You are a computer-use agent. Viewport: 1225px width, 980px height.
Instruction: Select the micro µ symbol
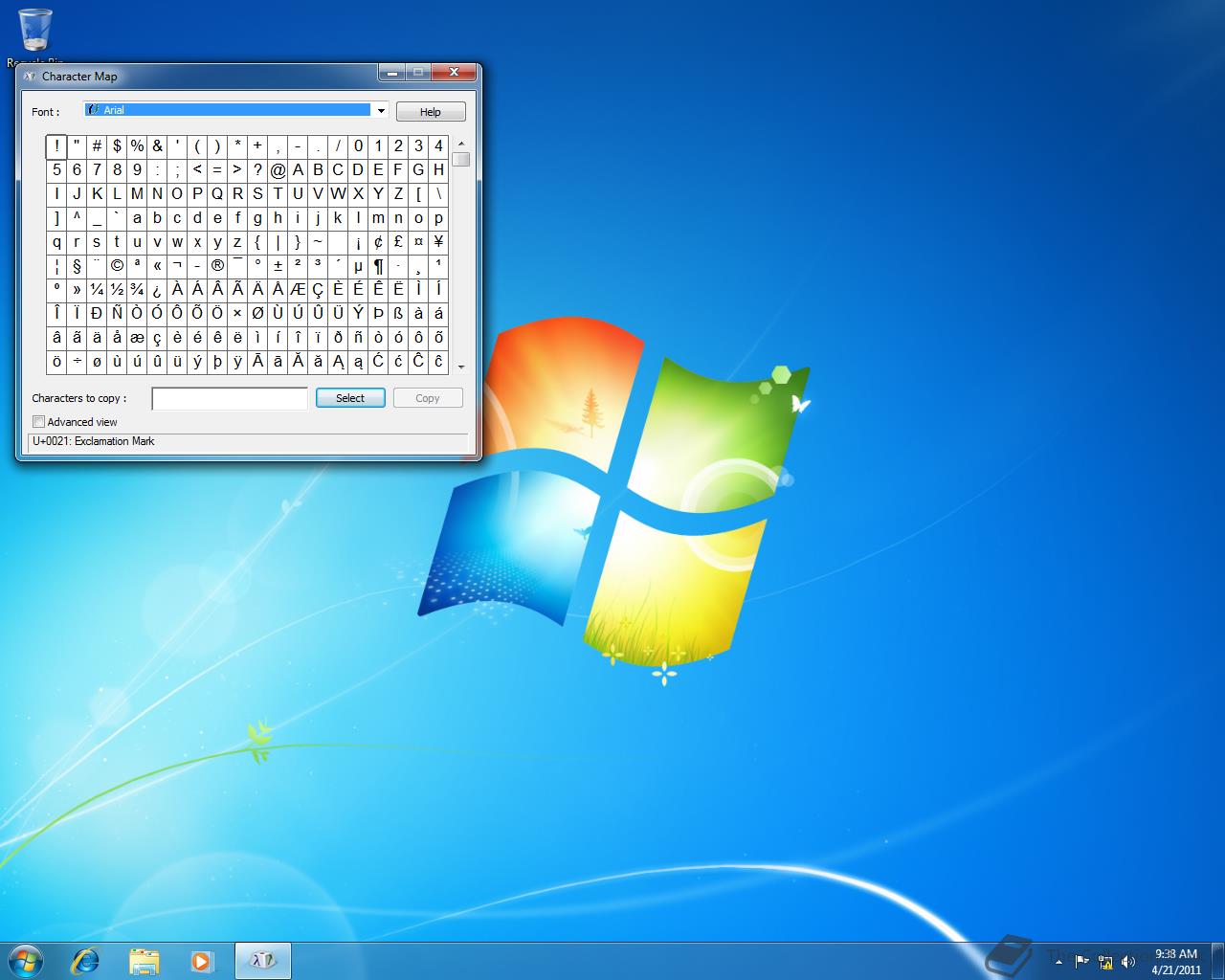pos(358,266)
